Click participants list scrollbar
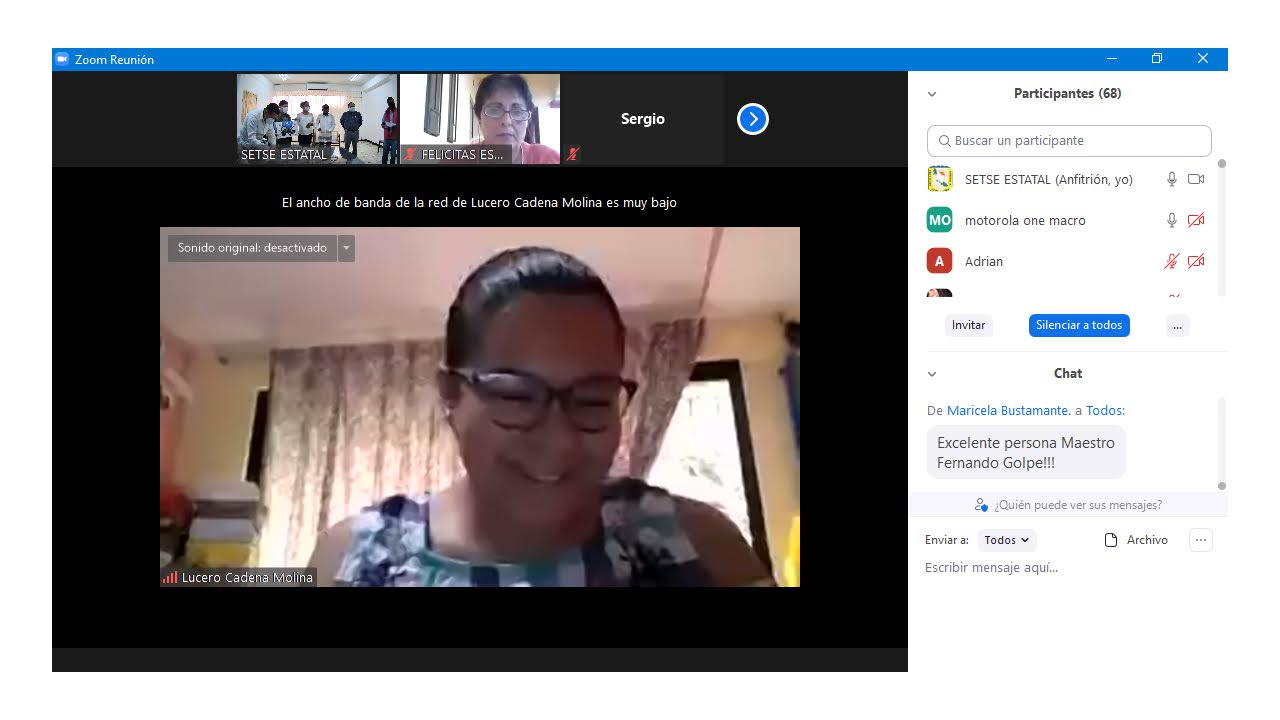Viewport: 1280px width, 720px height. [x=1221, y=227]
